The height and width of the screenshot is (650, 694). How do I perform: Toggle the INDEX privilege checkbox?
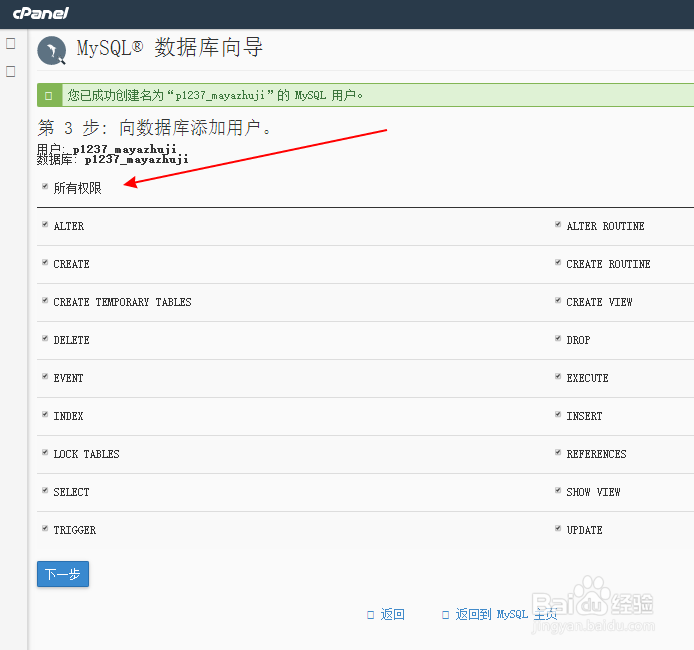click(45, 415)
